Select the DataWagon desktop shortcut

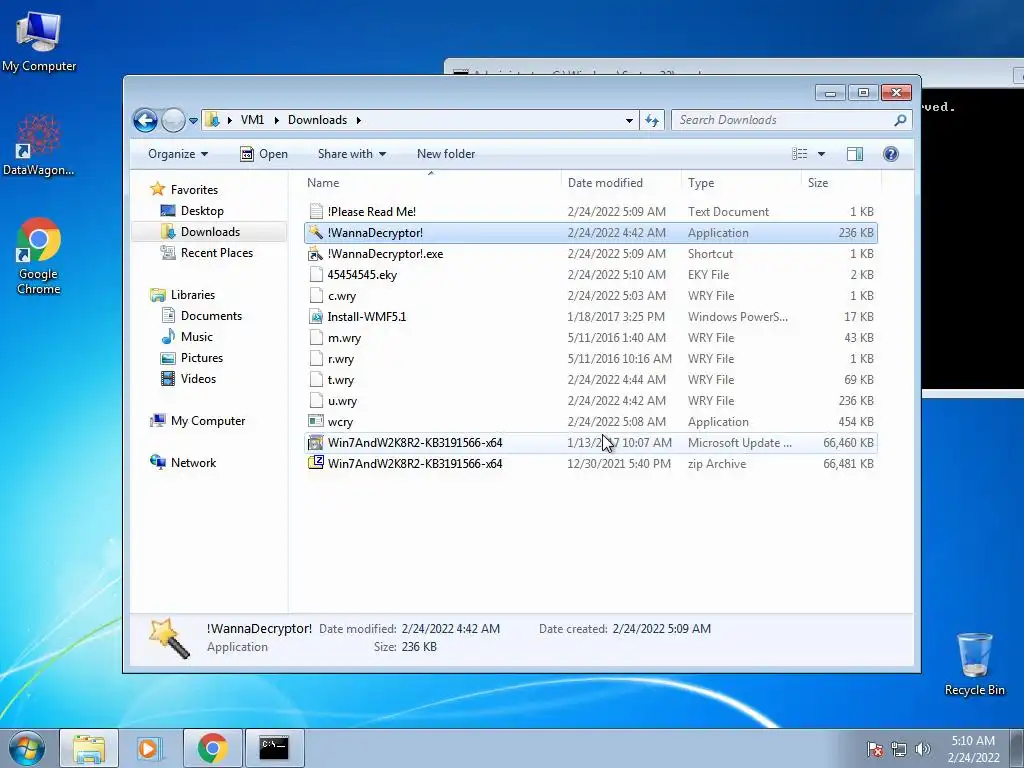pos(39,145)
